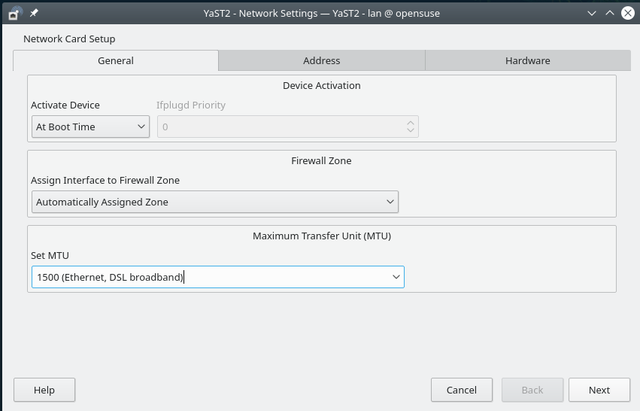Maximize the YaST2 window
The width and height of the screenshot is (640, 411).
pyautogui.click(x=609, y=13)
